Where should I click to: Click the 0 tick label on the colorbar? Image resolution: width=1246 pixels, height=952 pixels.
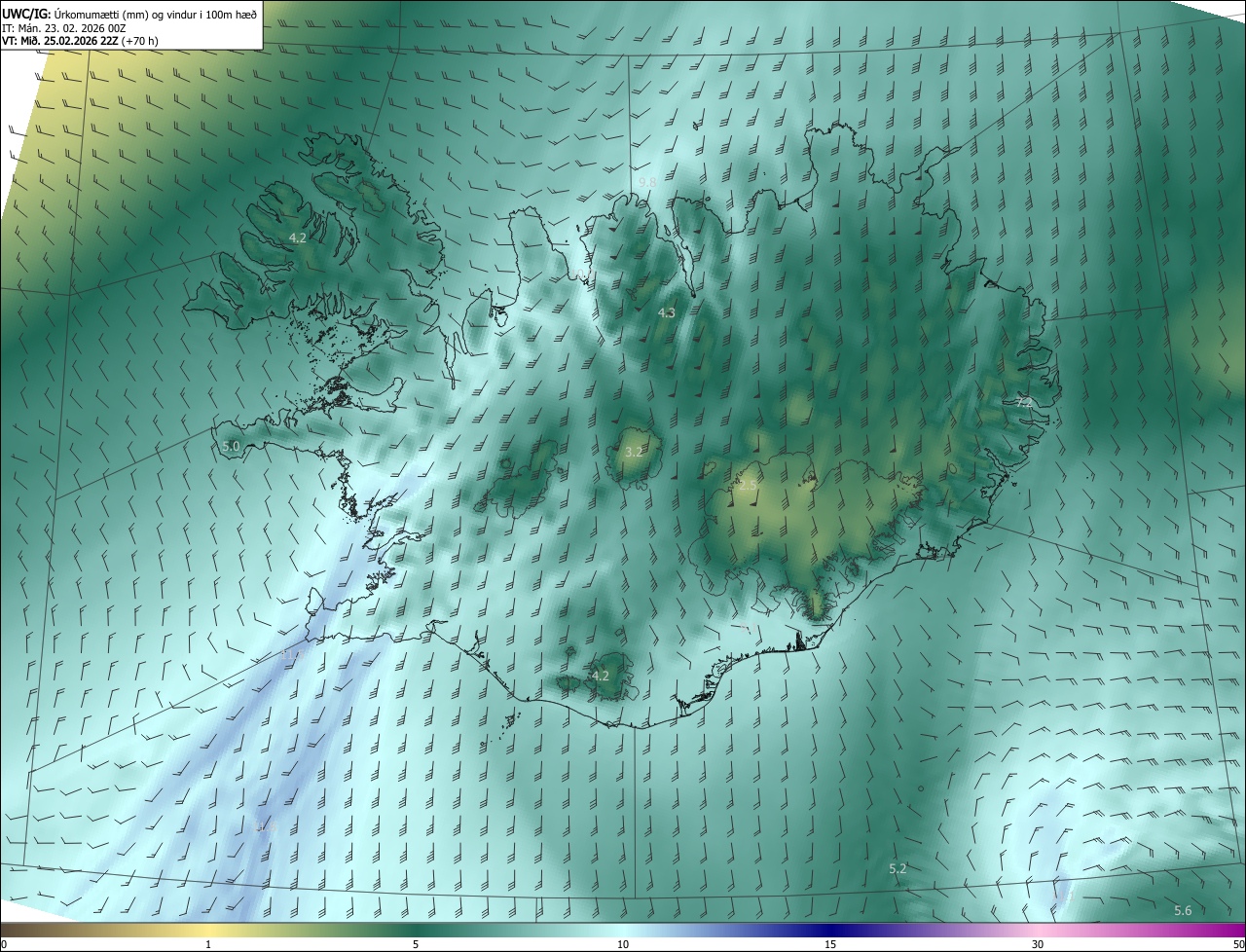(4, 944)
